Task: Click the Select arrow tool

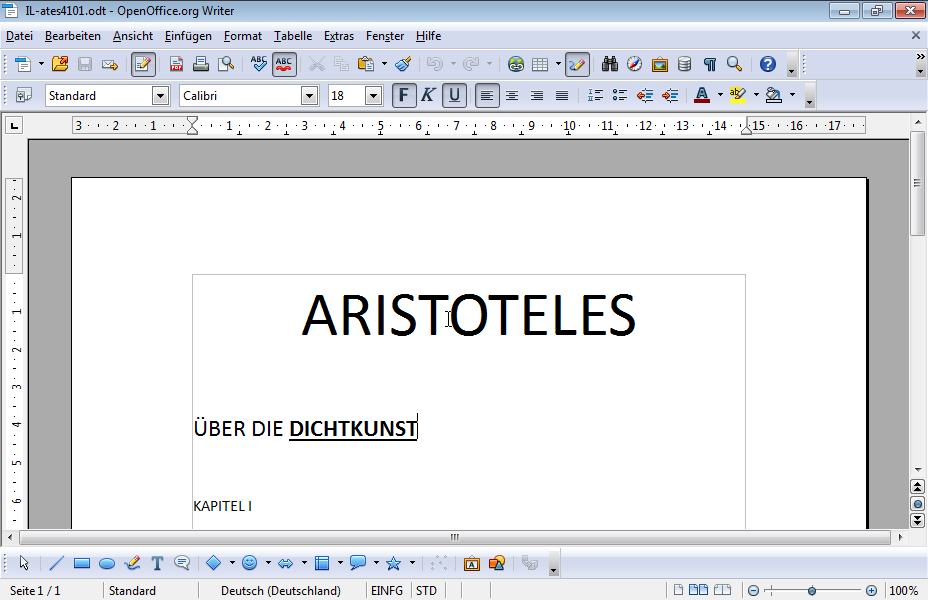Action: tap(24, 563)
